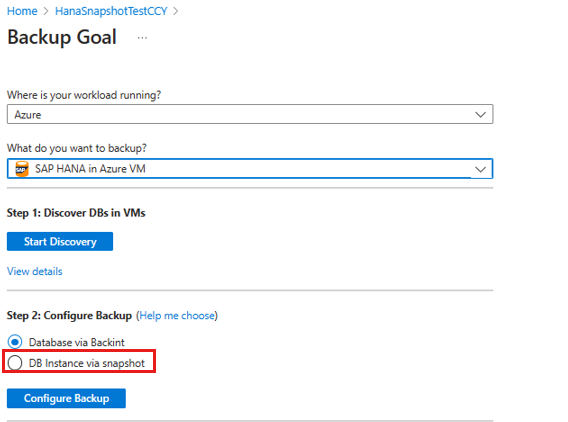Click breadcrumb separator after Home
The width and height of the screenshot is (568, 422).
[46, 11]
